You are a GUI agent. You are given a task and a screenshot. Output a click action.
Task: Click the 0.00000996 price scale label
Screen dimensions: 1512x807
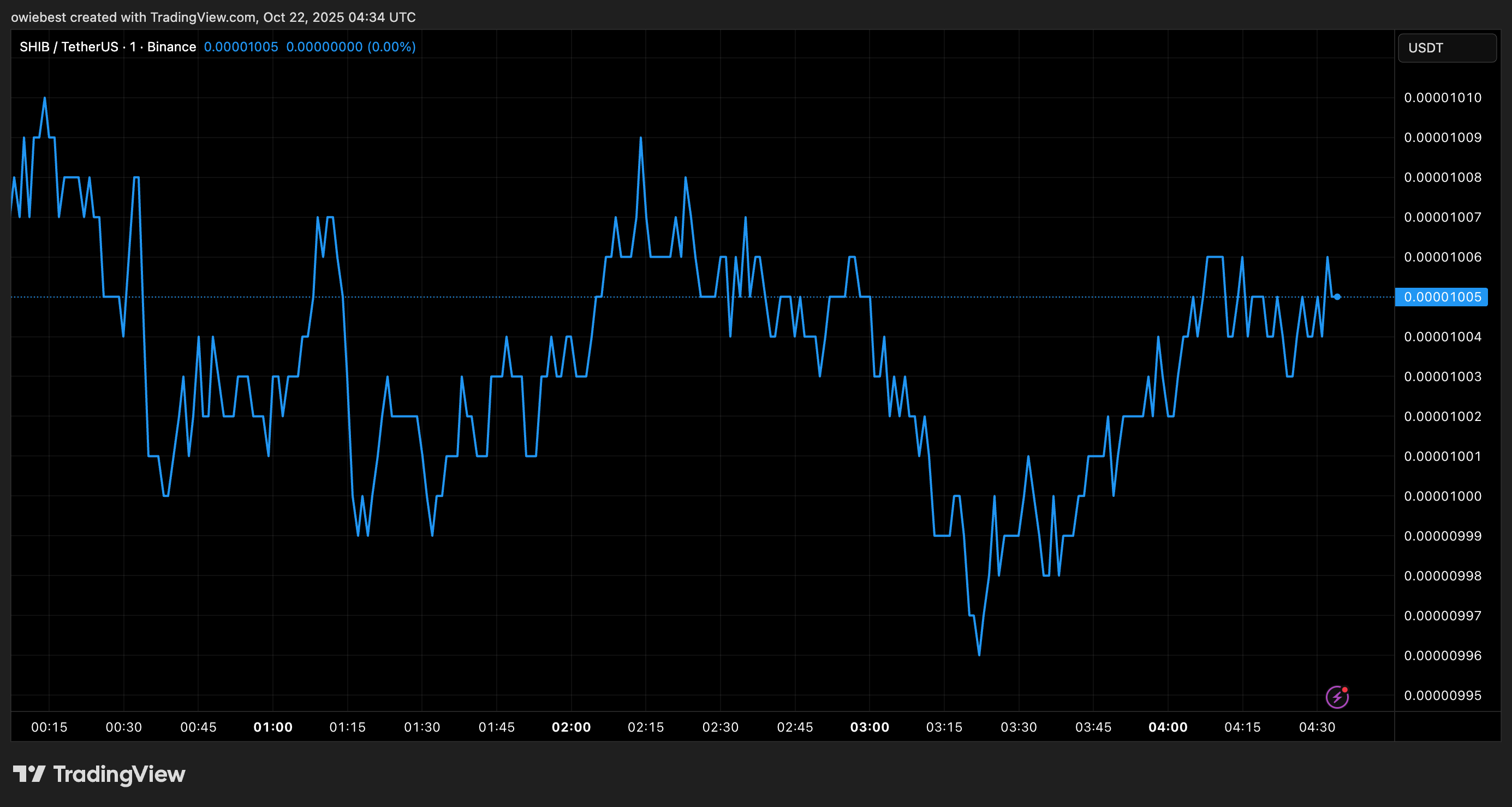pos(1442,655)
